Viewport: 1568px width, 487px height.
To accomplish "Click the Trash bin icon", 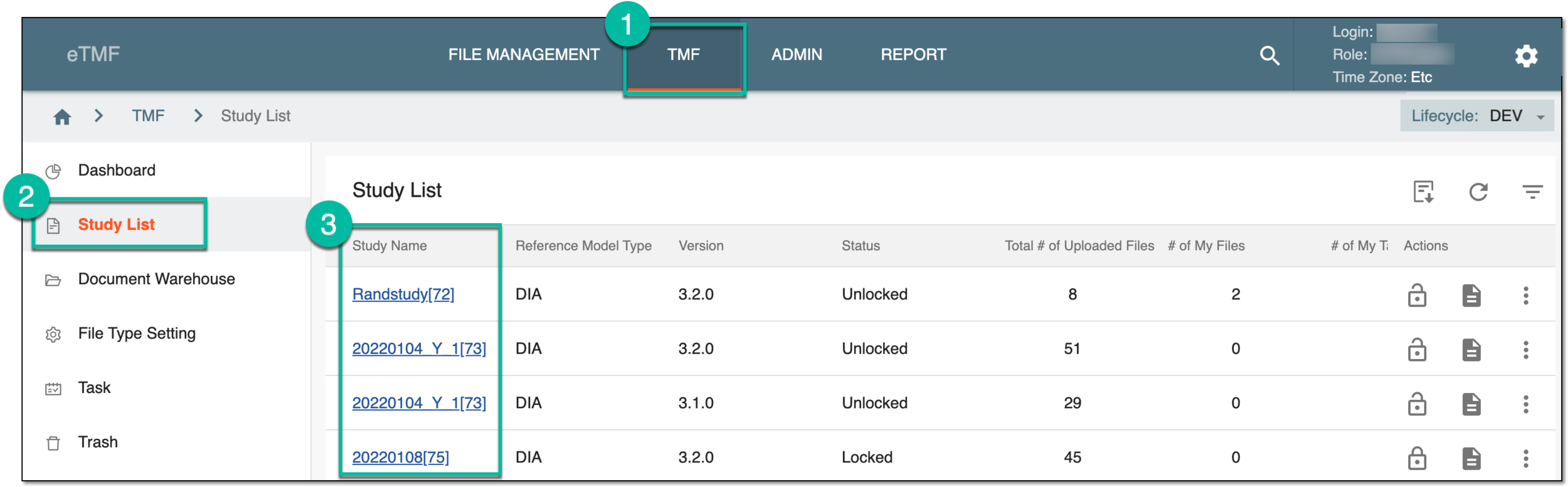I will pyautogui.click(x=53, y=443).
